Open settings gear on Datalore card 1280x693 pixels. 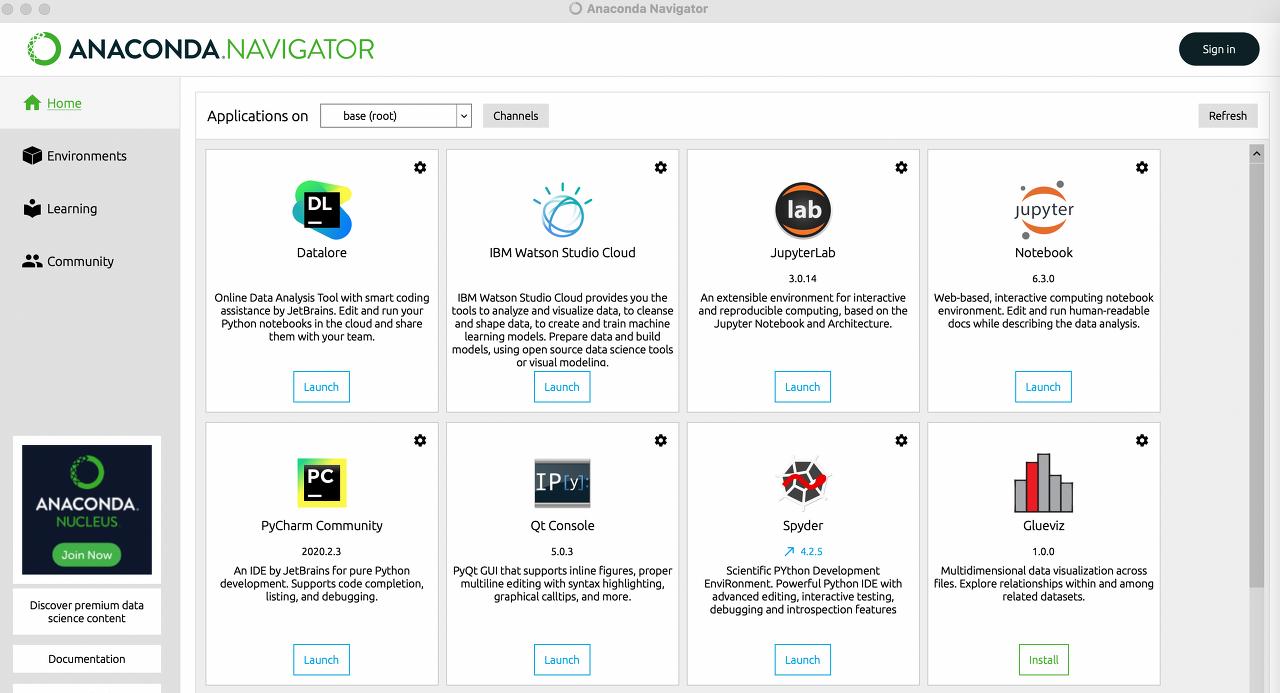[420, 168]
